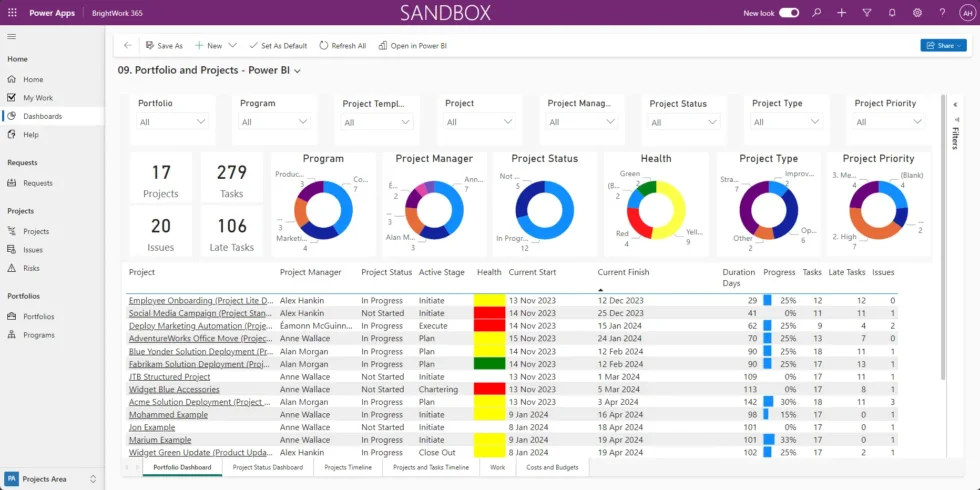Collapse the navigation hamburger menu
This screenshot has height=490, width=980.
click(12, 37)
